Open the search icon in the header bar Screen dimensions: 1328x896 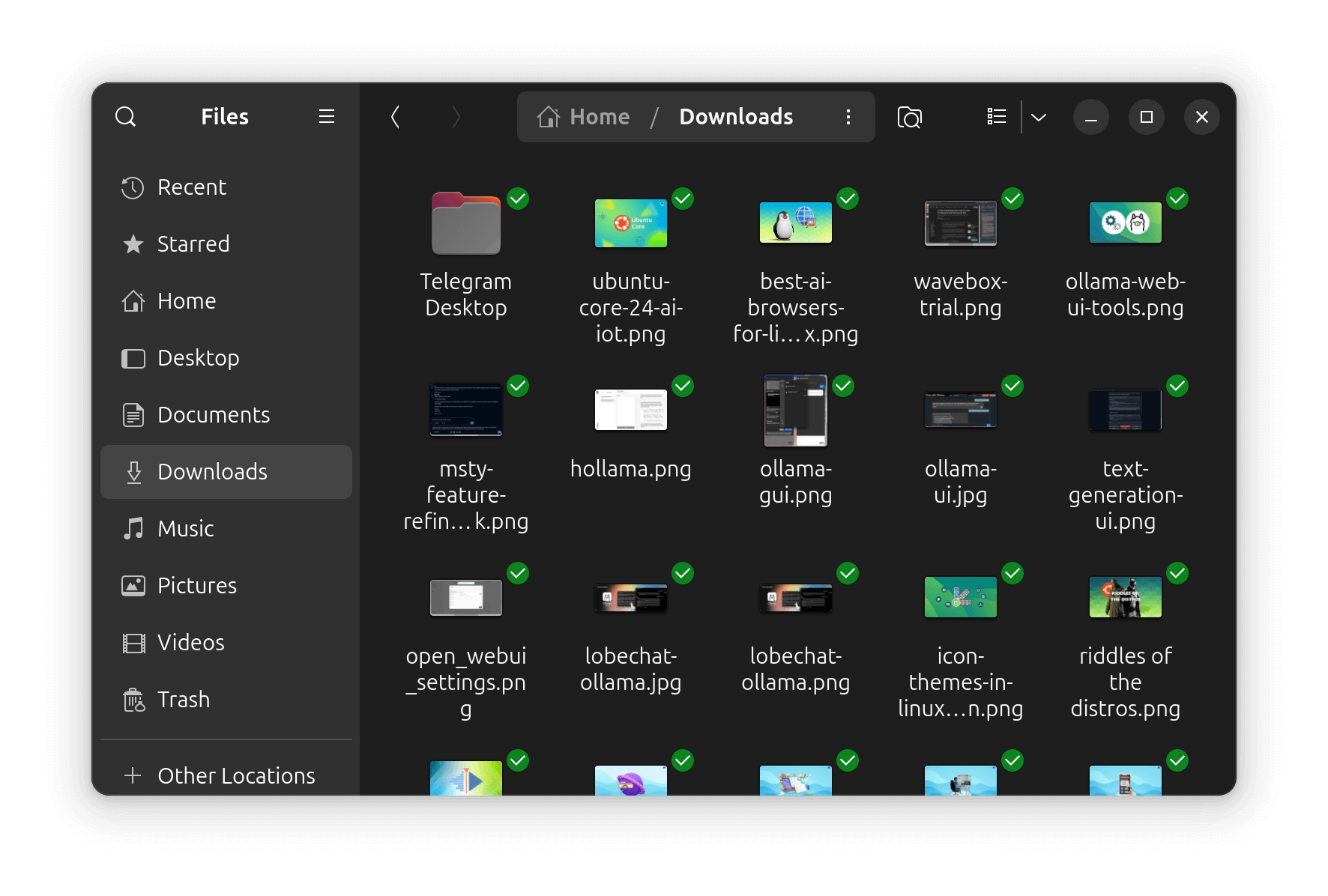tap(126, 117)
